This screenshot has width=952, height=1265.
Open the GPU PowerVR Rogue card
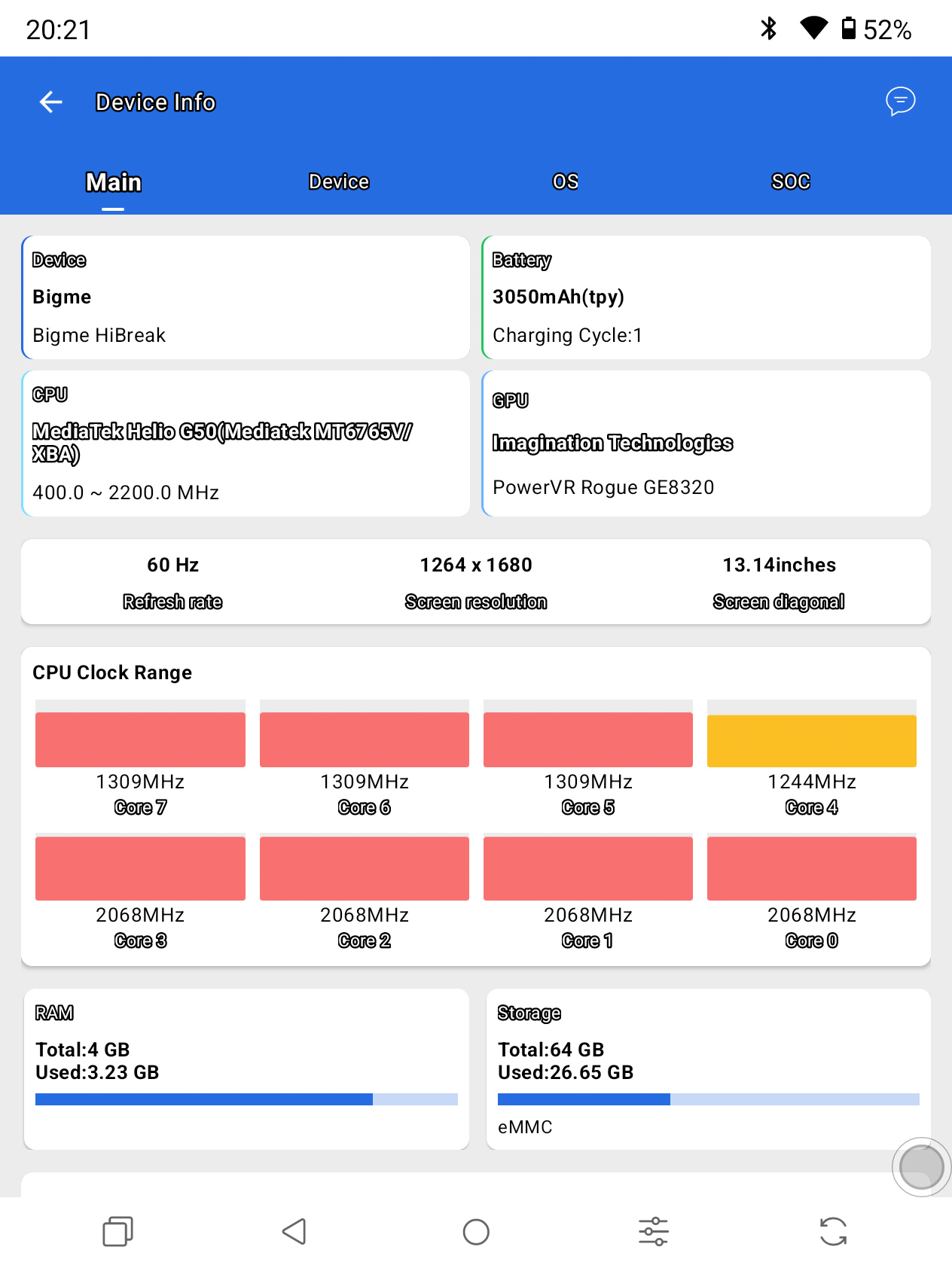click(706, 444)
